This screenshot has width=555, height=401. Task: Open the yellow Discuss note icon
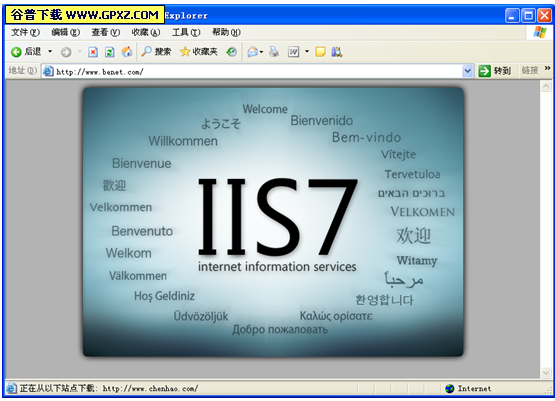click(x=320, y=52)
